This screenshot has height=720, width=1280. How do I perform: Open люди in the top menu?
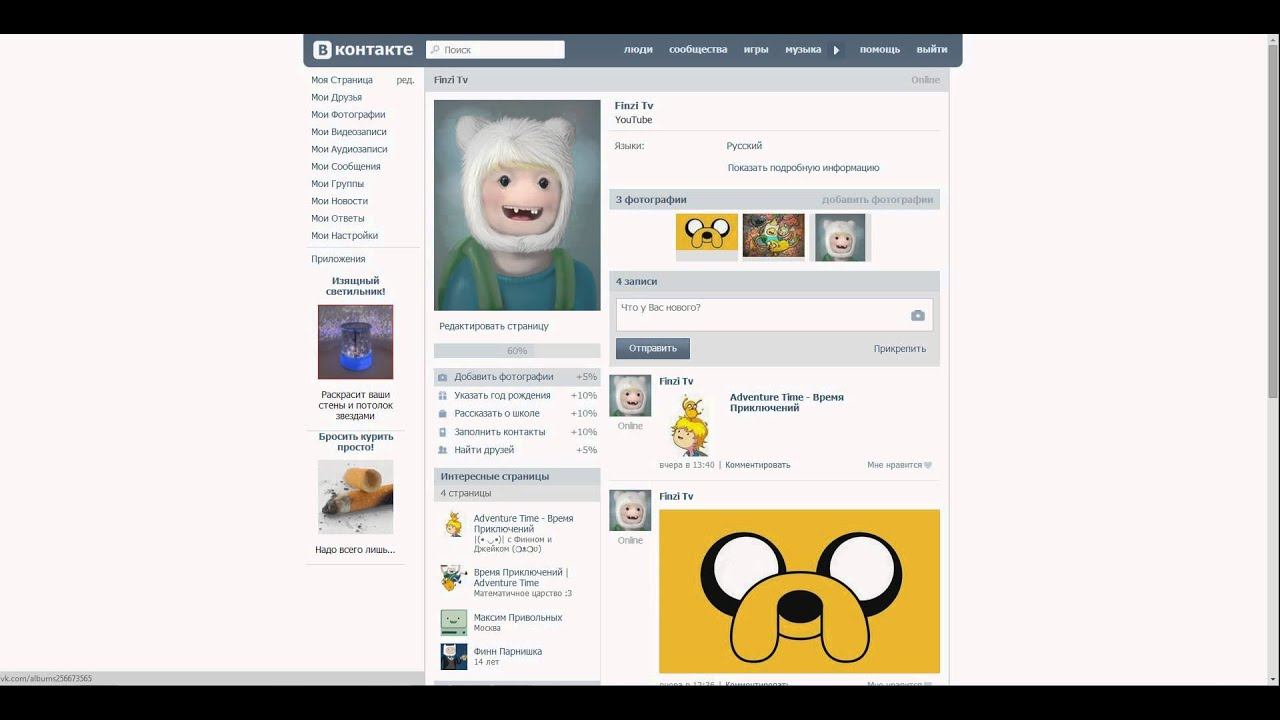(x=638, y=49)
